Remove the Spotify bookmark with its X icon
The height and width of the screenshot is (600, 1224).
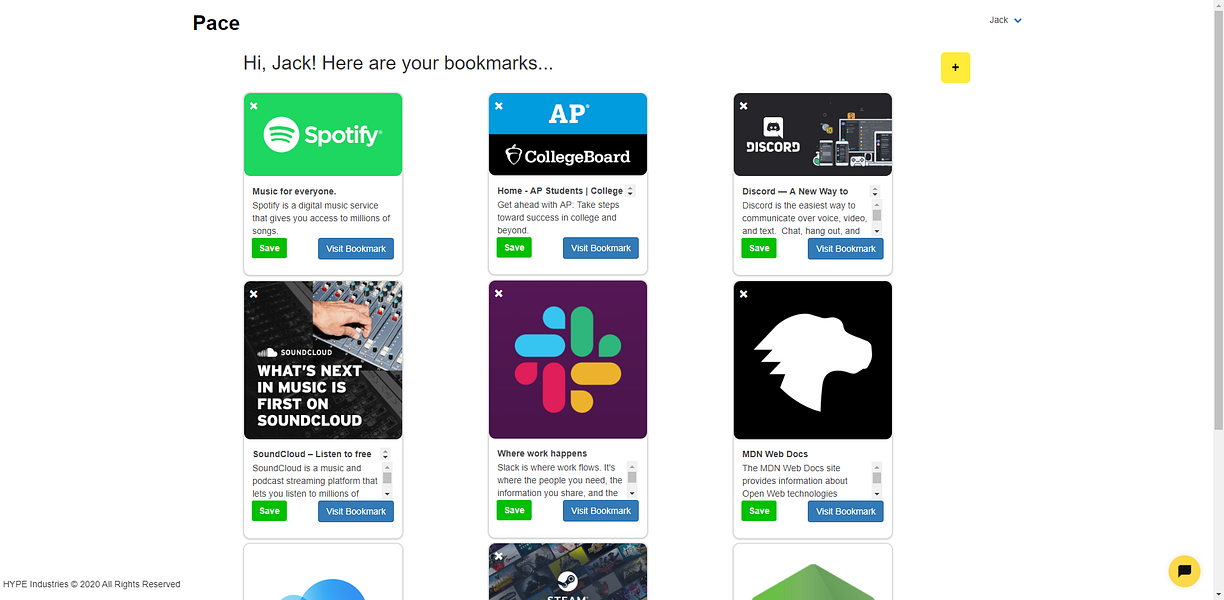[254, 105]
